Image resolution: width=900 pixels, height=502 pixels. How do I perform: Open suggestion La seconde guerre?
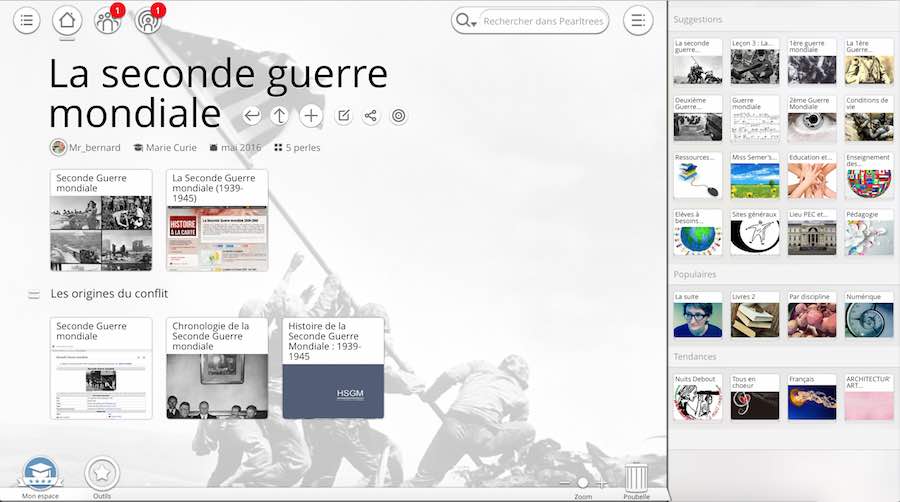697,61
